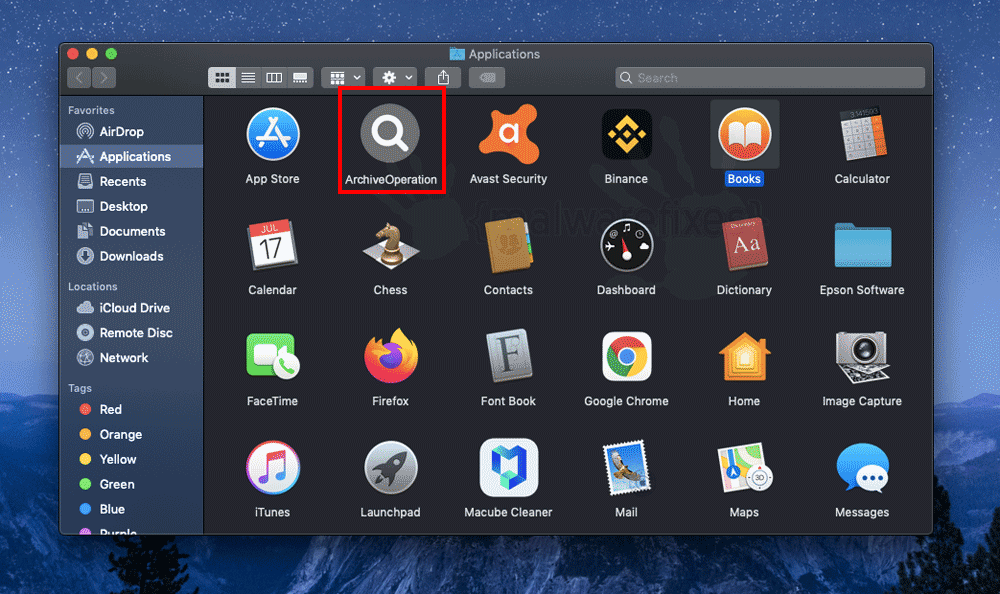Open the App Store application
Viewport: 1000px width, 594px height.
(x=272, y=134)
